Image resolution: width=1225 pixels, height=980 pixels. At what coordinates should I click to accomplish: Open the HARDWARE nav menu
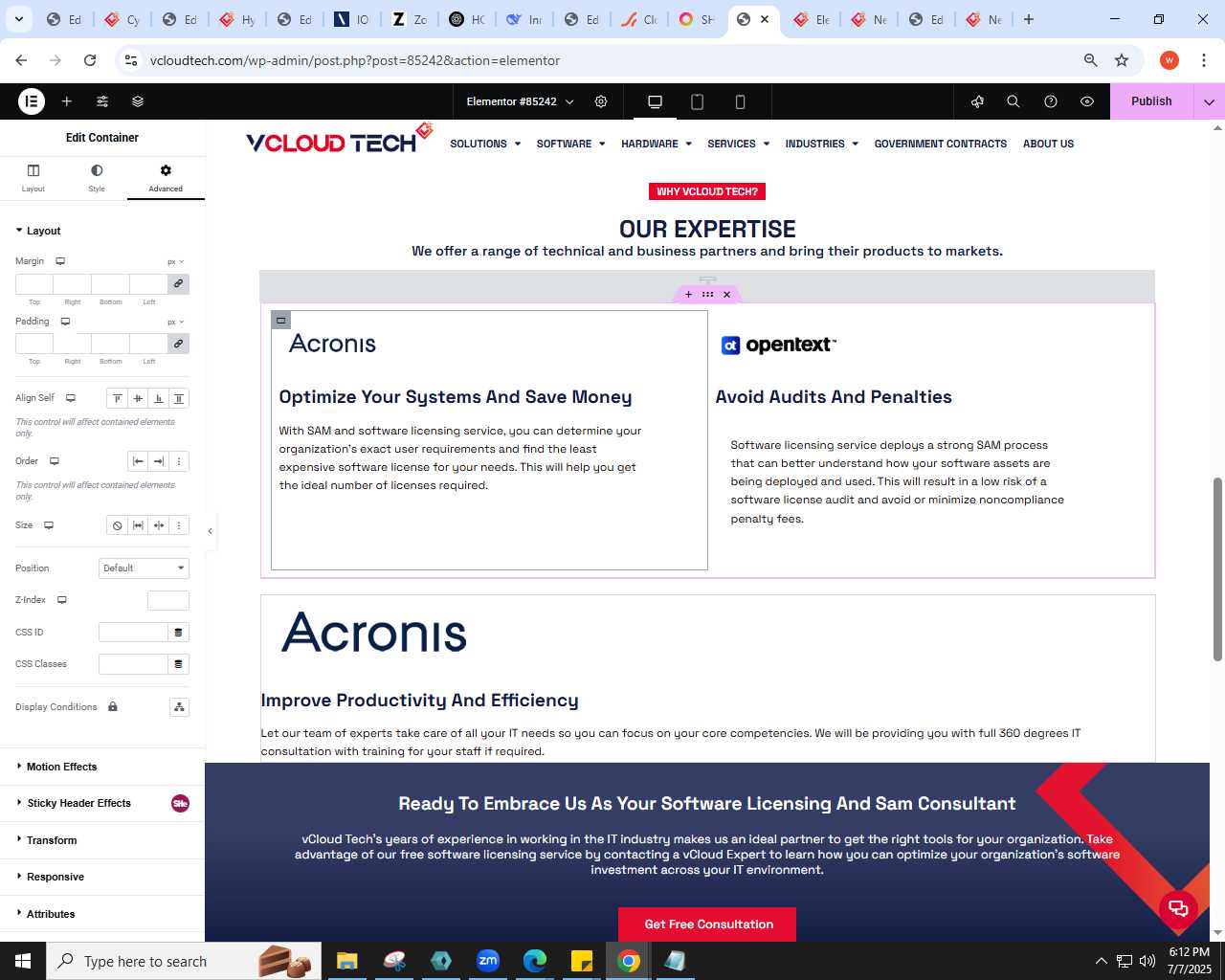point(657,144)
